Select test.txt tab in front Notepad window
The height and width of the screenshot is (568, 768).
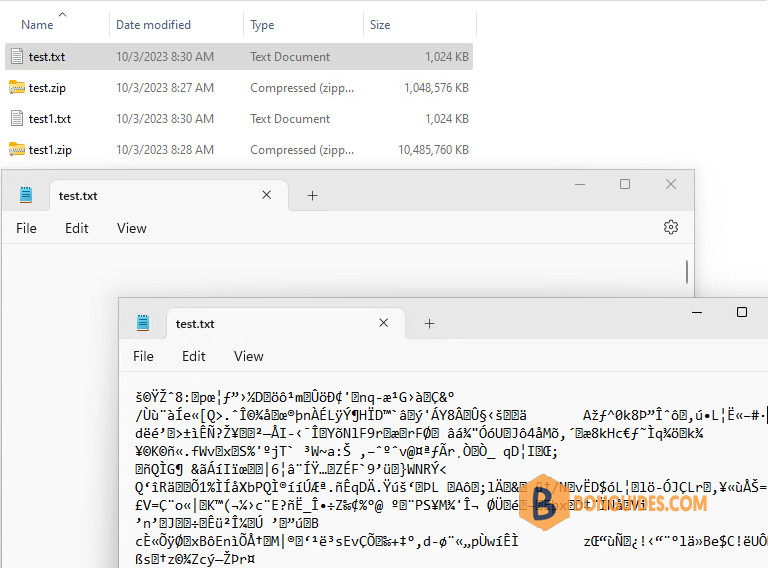pyautogui.click(x=286, y=324)
